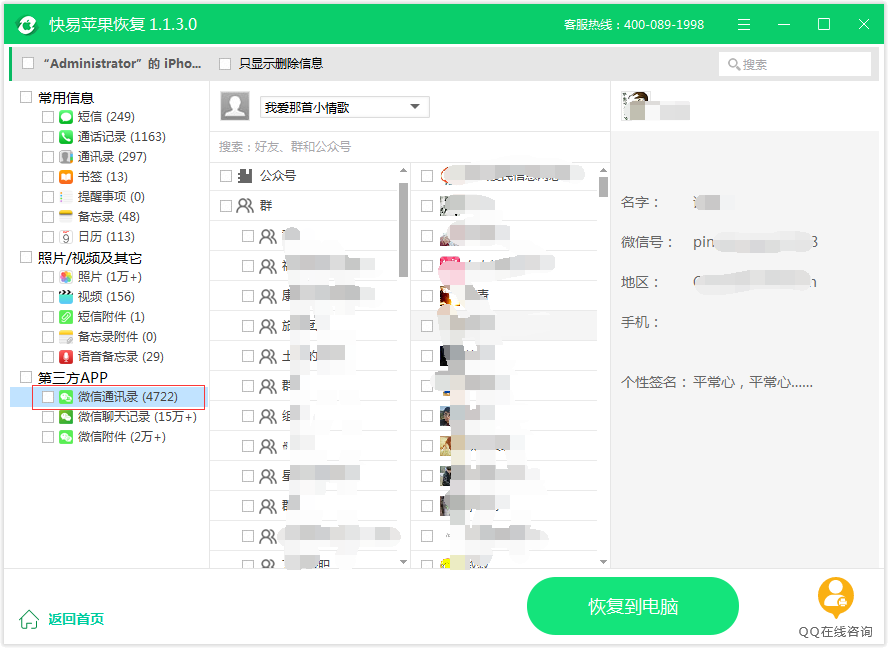888x648 pixels.
Task: Click the official accounts icon next to 公众号
Action: tap(245, 176)
